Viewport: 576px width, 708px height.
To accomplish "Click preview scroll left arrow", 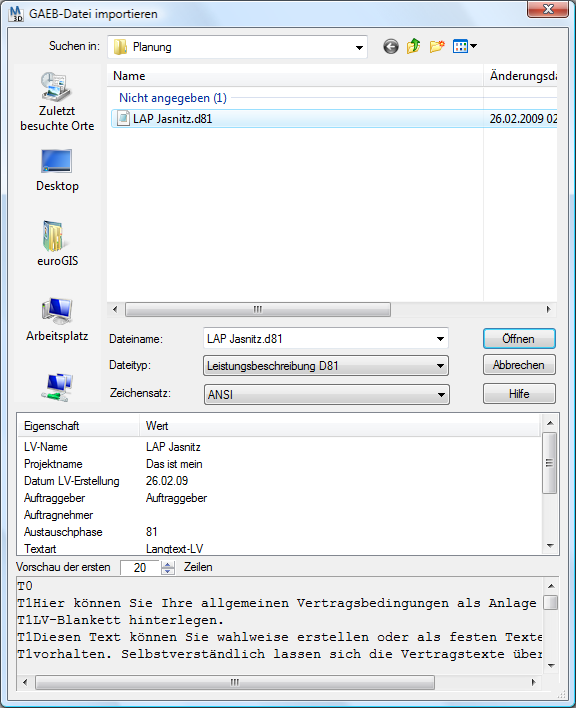I will 25,682.
